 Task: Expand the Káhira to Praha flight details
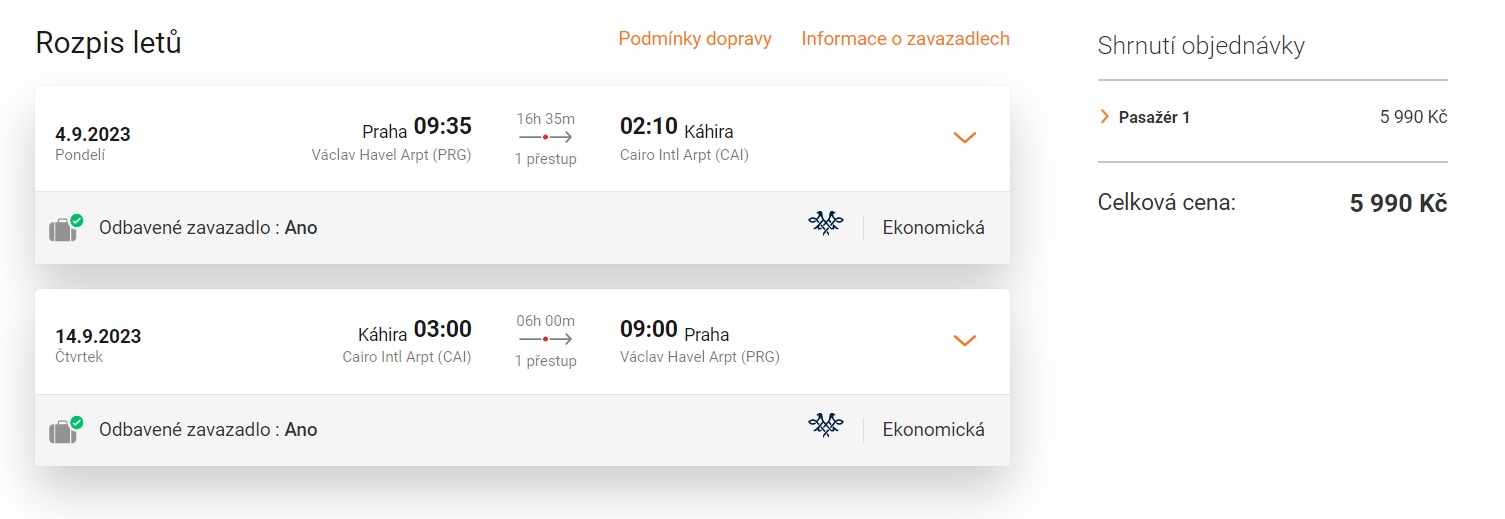point(964,340)
